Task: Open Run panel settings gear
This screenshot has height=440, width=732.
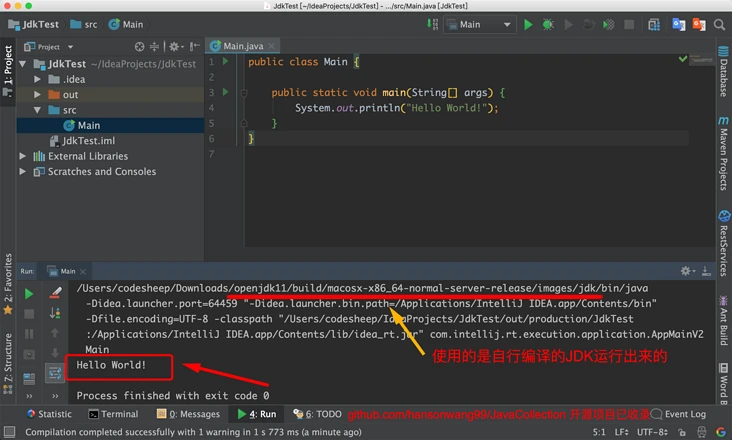Action: (x=687, y=271)
